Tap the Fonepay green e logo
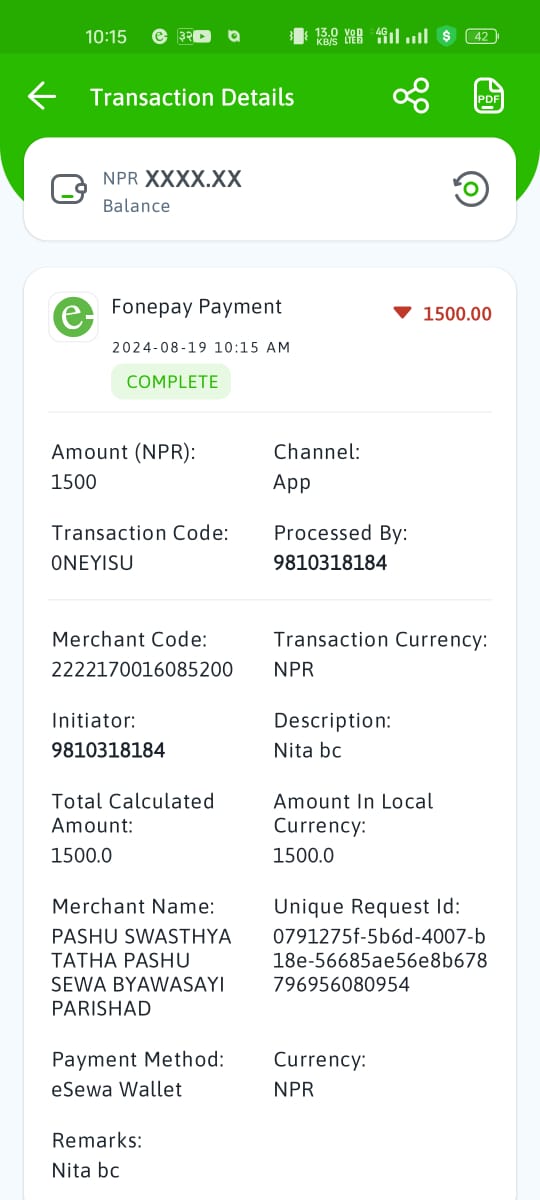This screenshot has height=1200, width=540. (x=73, y=317)
